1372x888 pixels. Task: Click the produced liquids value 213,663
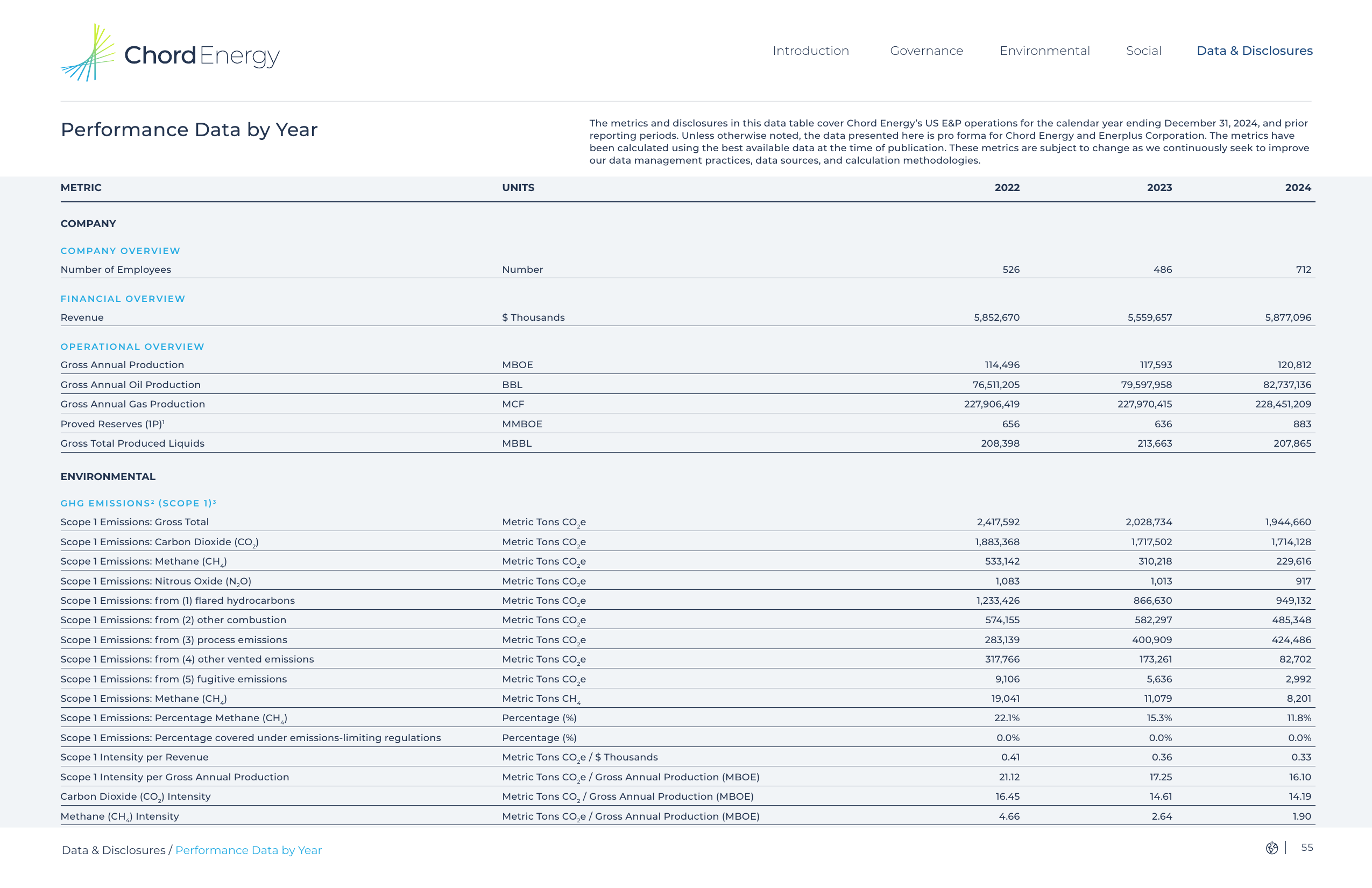pos(1154,443)
